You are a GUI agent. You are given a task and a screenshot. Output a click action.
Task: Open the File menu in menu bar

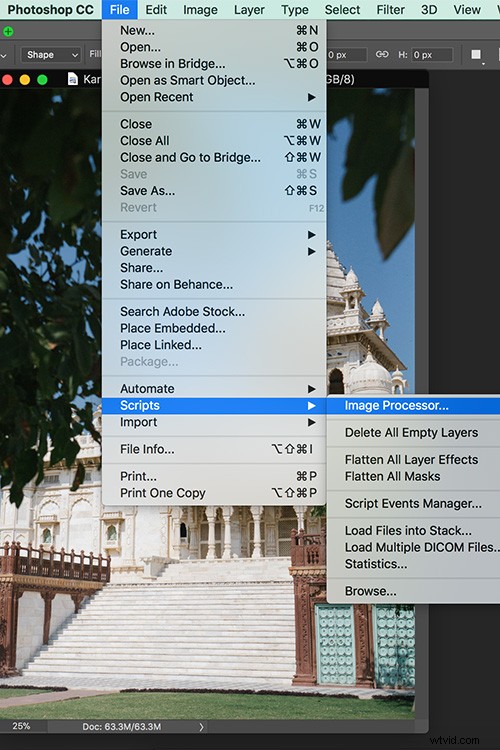click(120, 10)
